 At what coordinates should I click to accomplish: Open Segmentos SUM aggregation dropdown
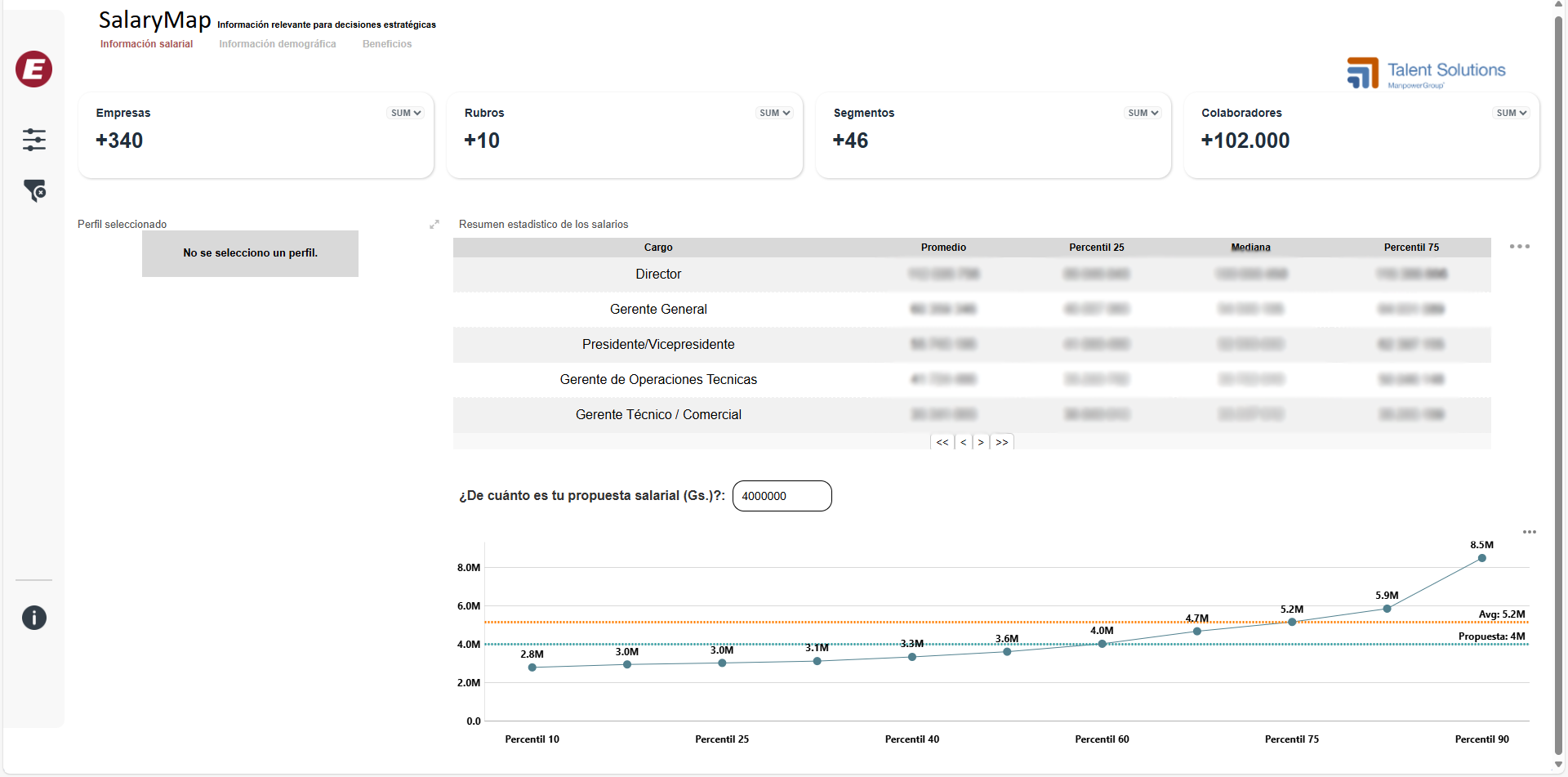click(x=1143, y=114)
